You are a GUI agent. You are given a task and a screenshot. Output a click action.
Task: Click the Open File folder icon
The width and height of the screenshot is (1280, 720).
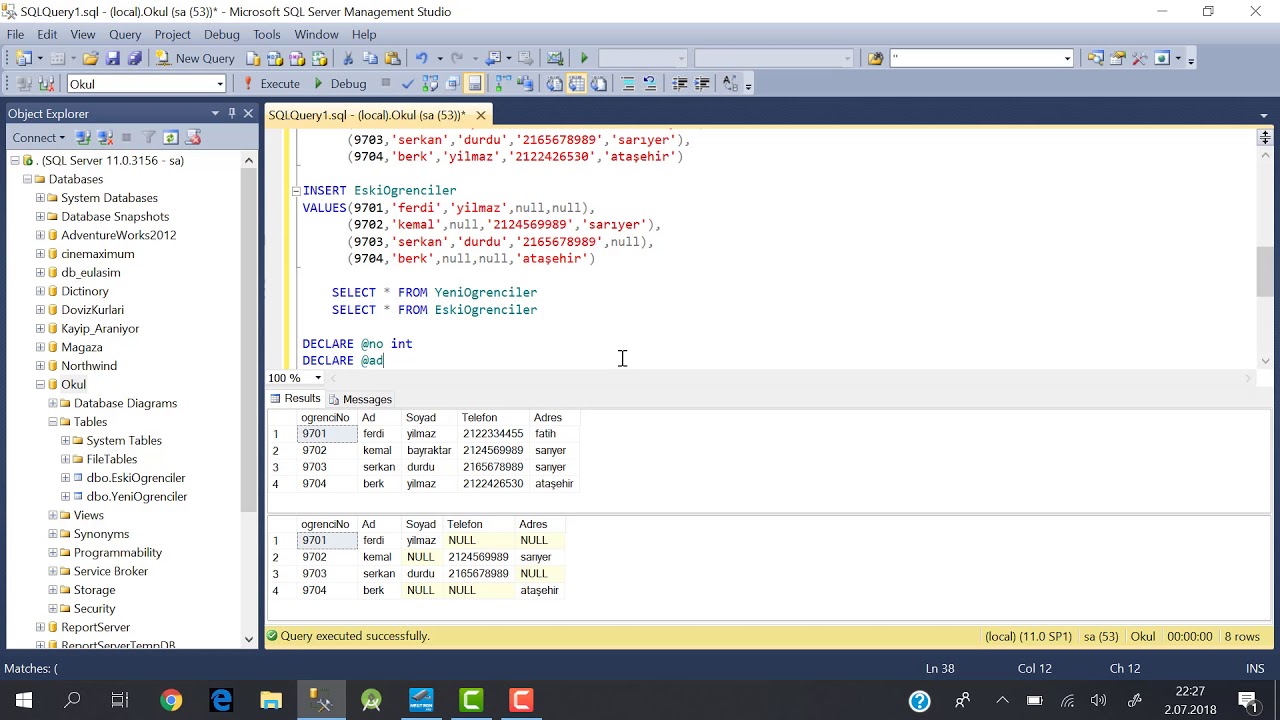pos(90,58)
